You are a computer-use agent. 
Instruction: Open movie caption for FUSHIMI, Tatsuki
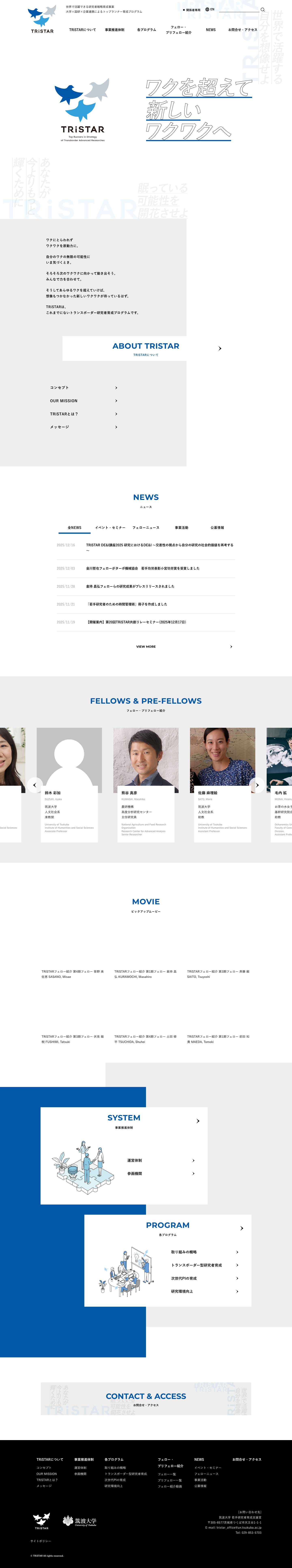click(73, 1039)
